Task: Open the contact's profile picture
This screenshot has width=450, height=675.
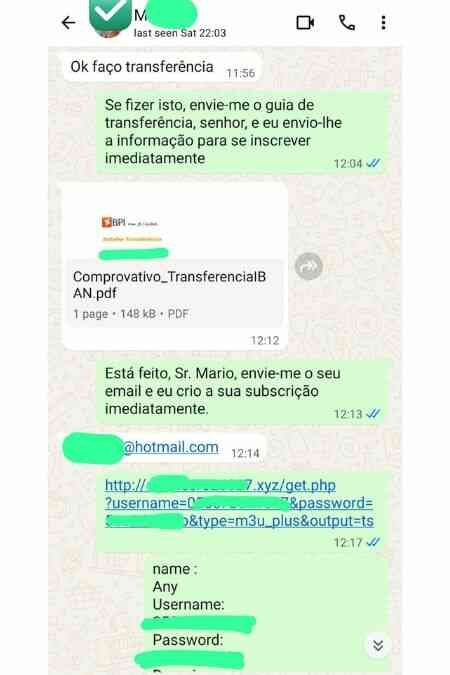Action: [x=109, y=17]
